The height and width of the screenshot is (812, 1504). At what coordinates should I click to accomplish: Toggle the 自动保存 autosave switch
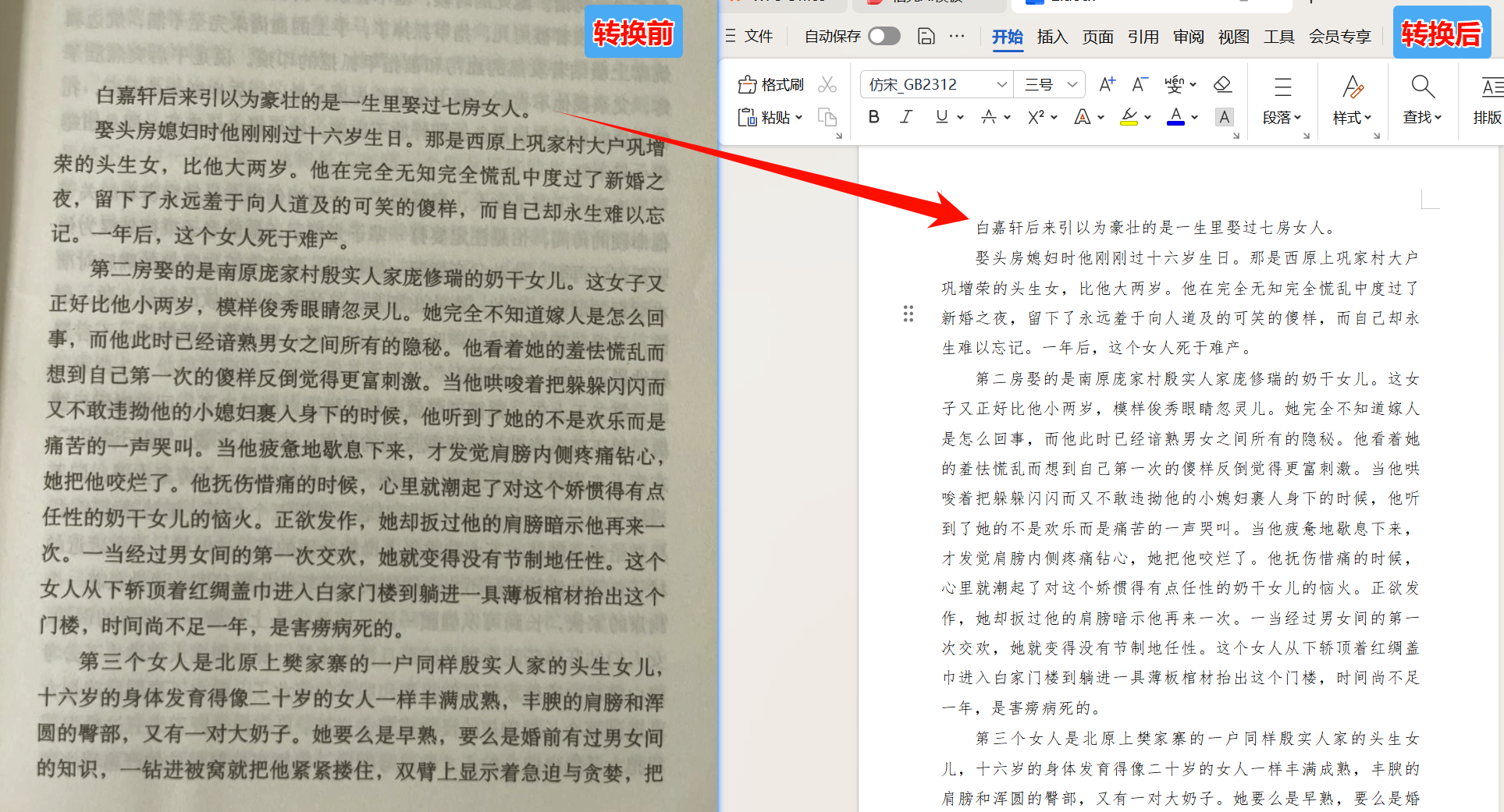[x=883, y=36]
